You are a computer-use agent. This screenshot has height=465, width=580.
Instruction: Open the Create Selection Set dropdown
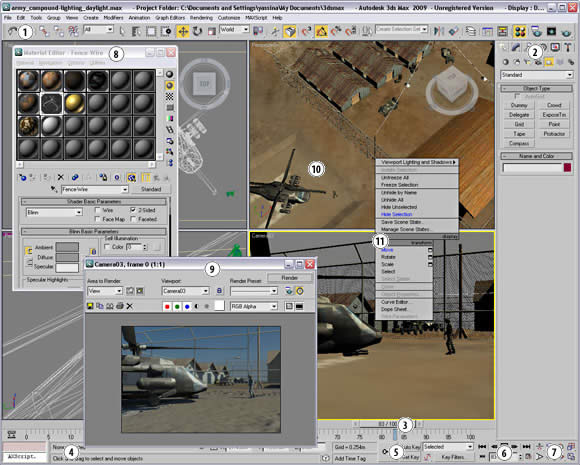click(x=401, y=29)
